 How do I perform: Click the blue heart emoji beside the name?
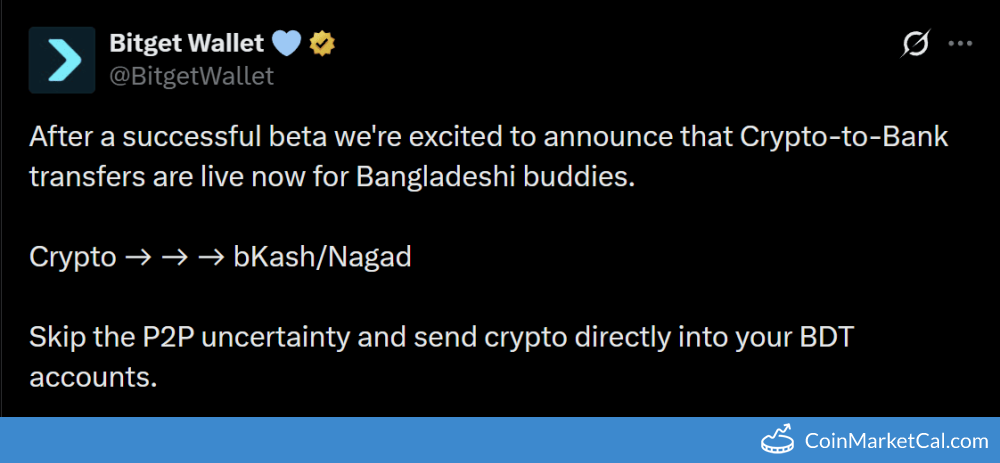(286, 44)
